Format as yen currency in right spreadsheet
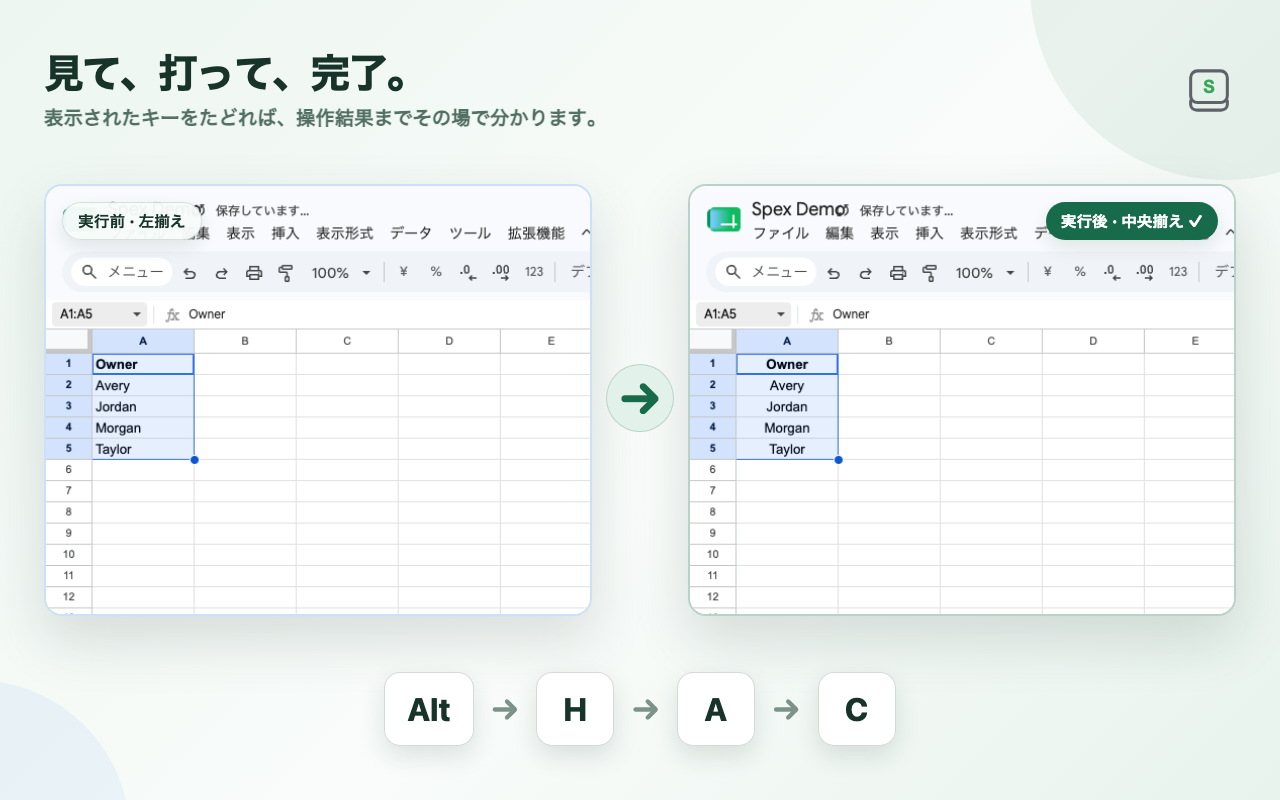 1048,272
